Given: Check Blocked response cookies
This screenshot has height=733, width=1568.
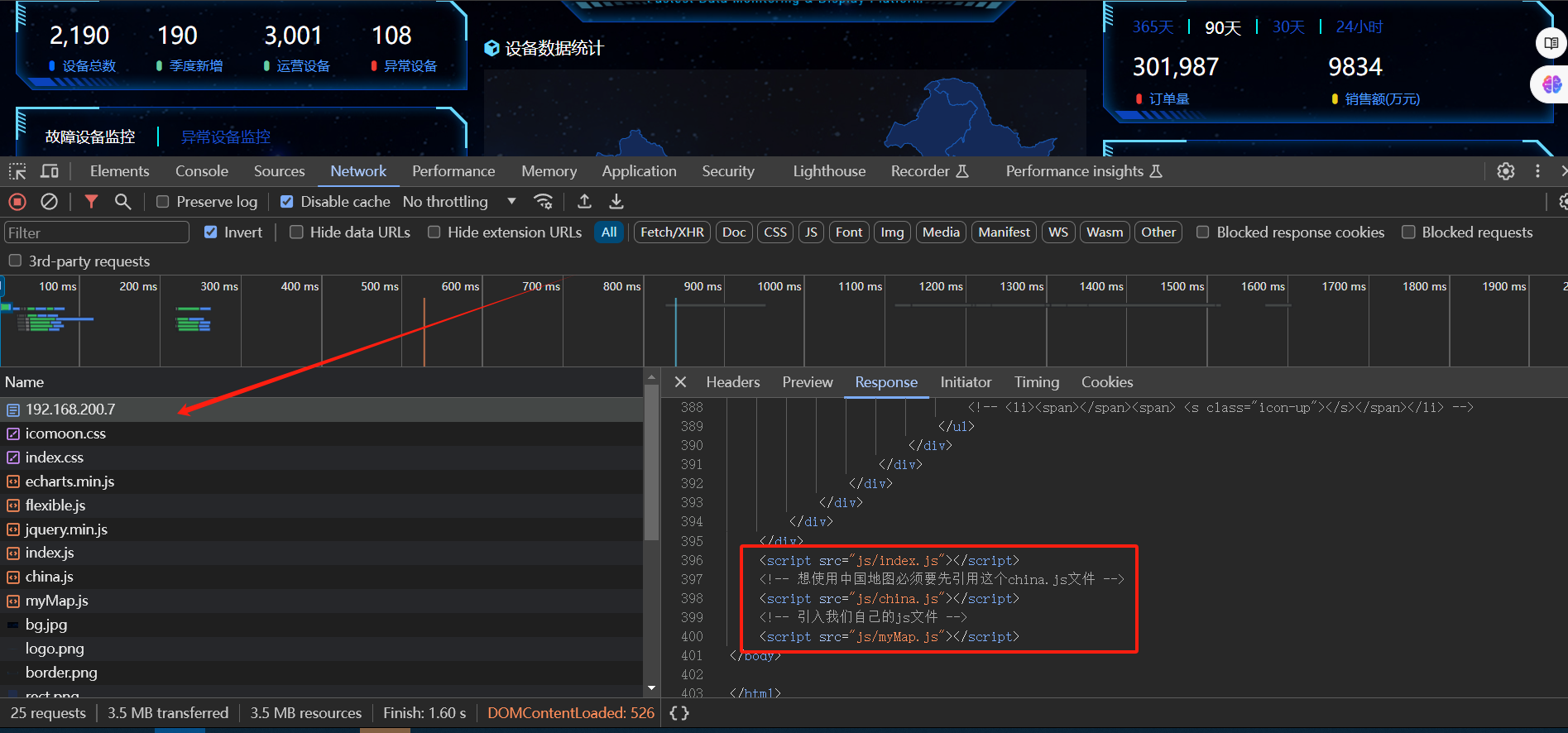Looking at the screenshot, I should pos(1203,232).
